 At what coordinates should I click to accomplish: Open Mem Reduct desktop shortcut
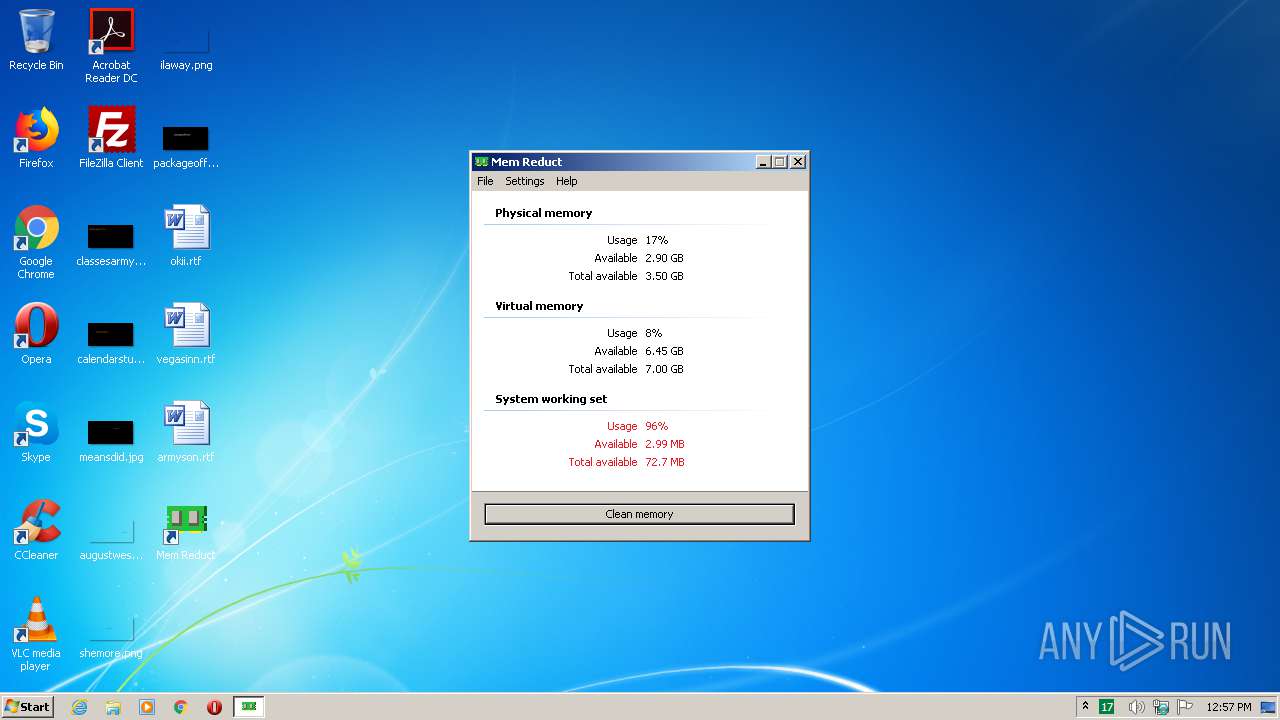186,530
